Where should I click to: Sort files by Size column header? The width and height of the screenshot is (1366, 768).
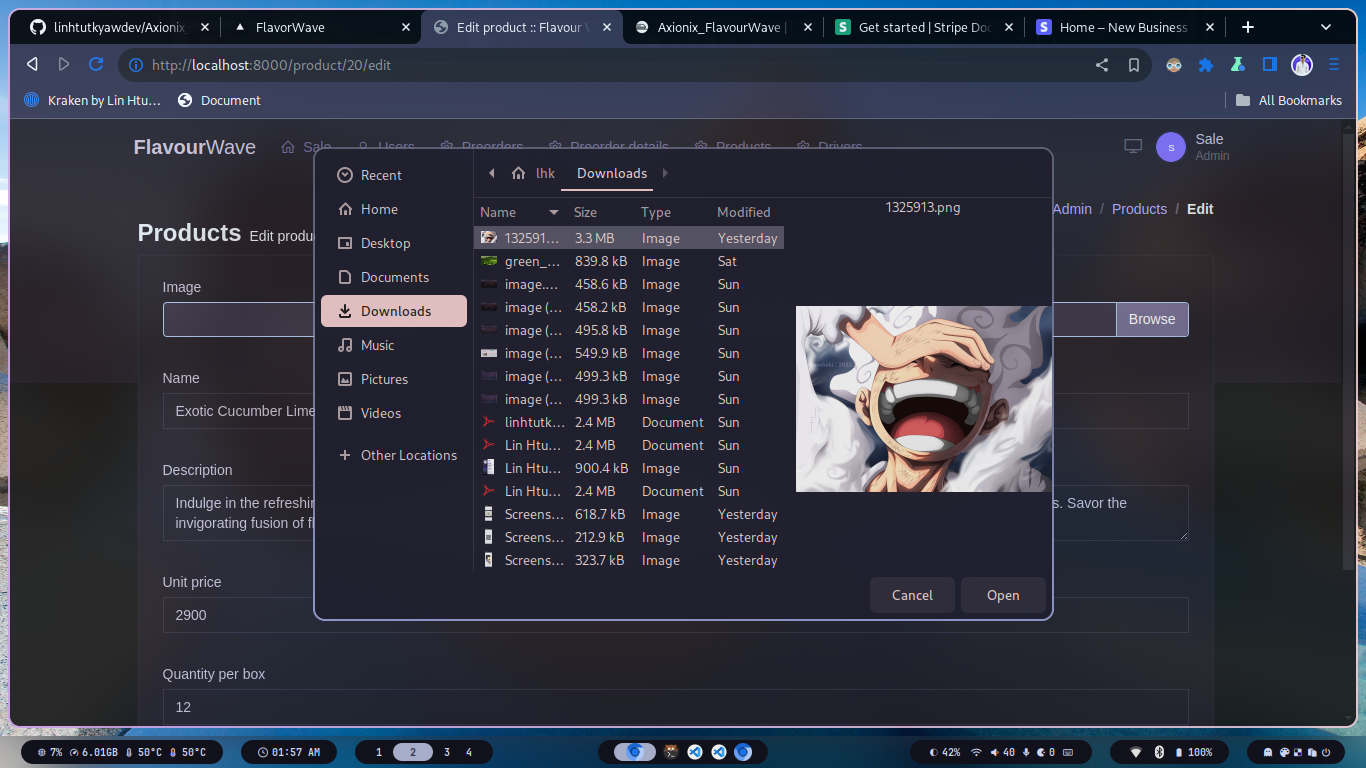pyautogui.click(x=601, y=212)
